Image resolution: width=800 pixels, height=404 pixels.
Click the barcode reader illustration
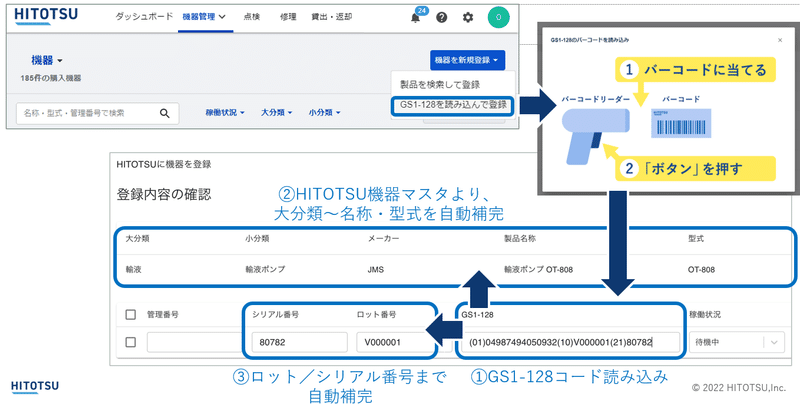595,137
